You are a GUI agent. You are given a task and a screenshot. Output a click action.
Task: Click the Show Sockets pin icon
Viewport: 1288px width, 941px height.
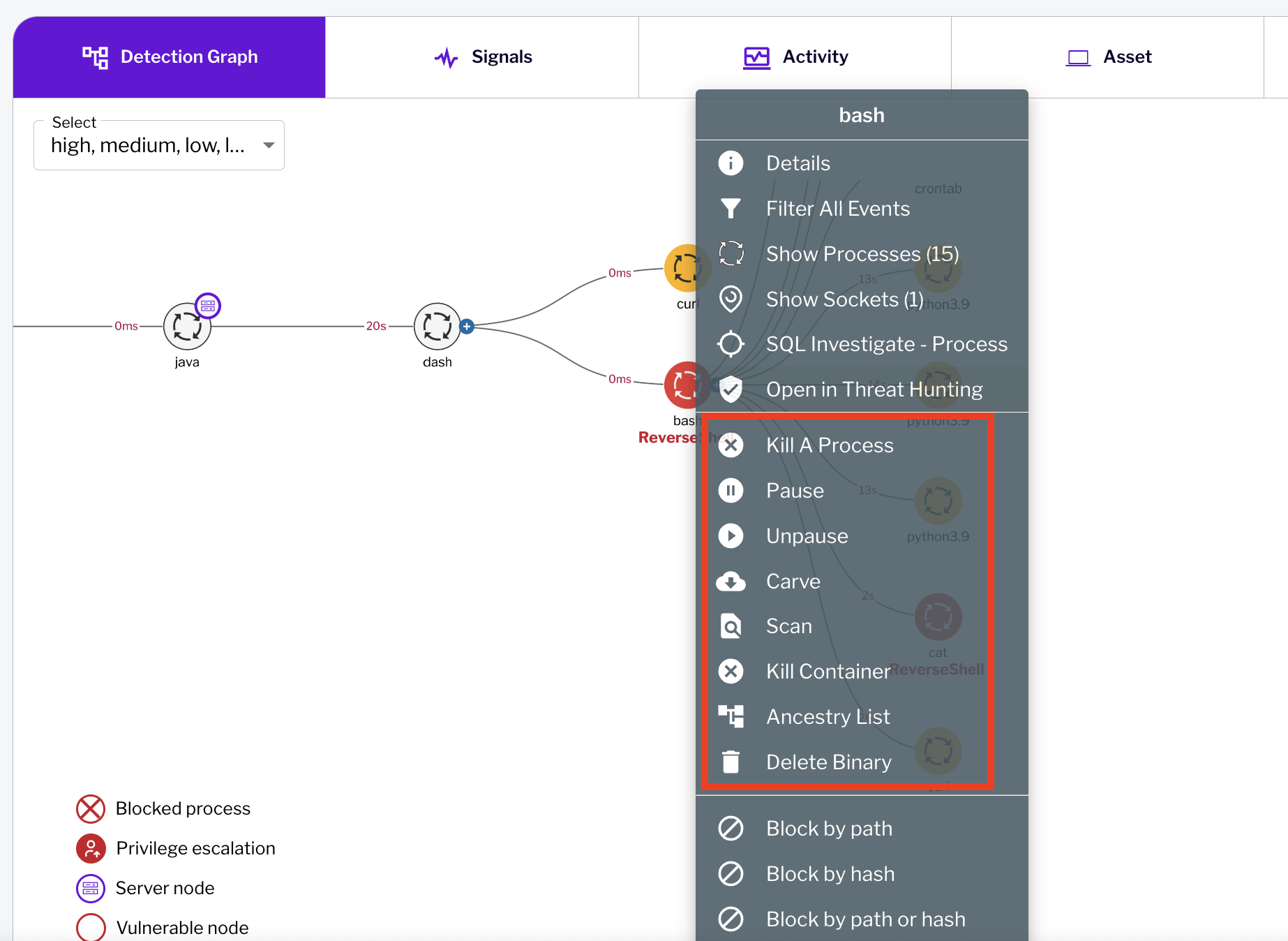coord(731,299)
